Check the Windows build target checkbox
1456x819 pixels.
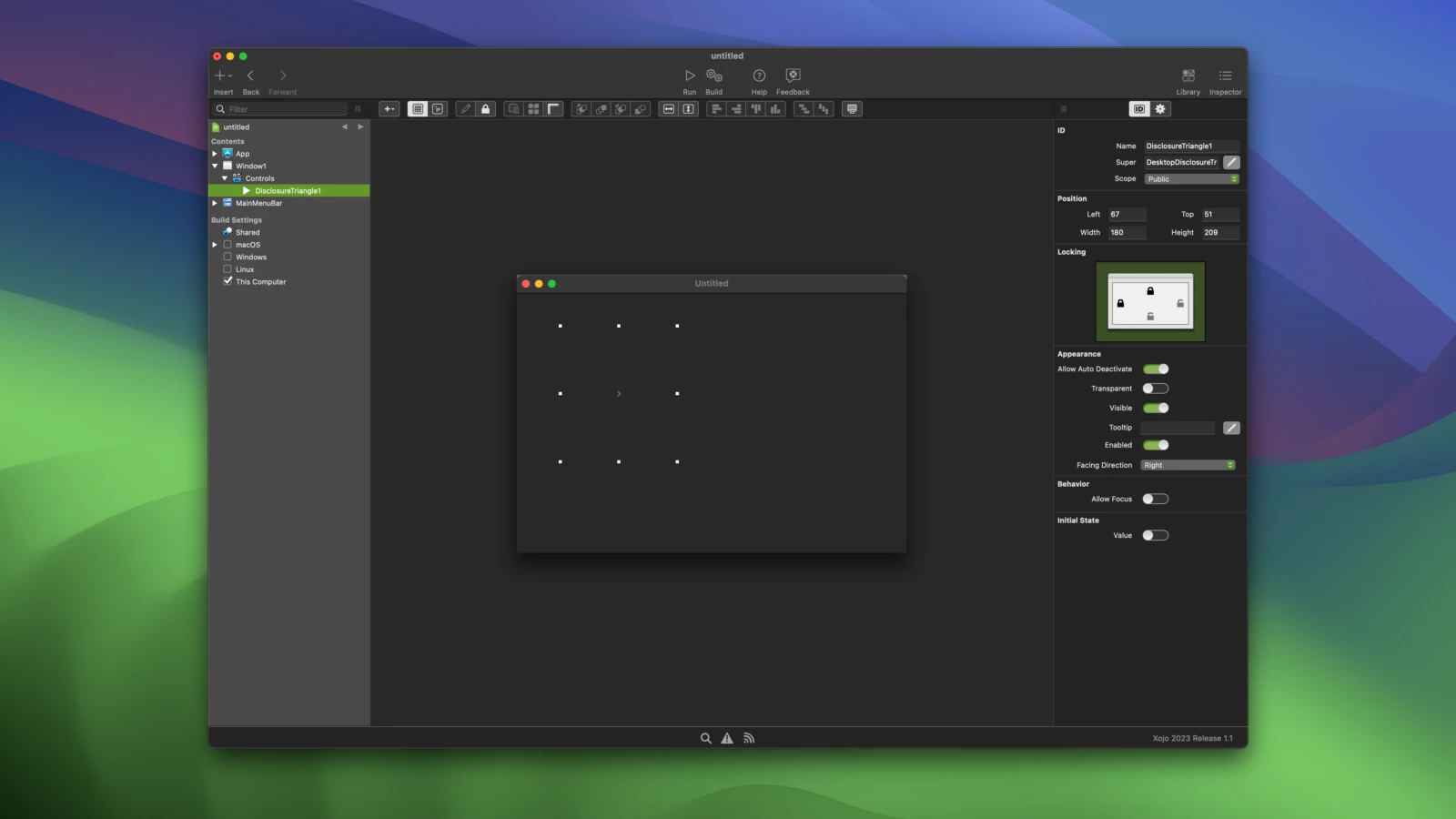click(227, 257)
